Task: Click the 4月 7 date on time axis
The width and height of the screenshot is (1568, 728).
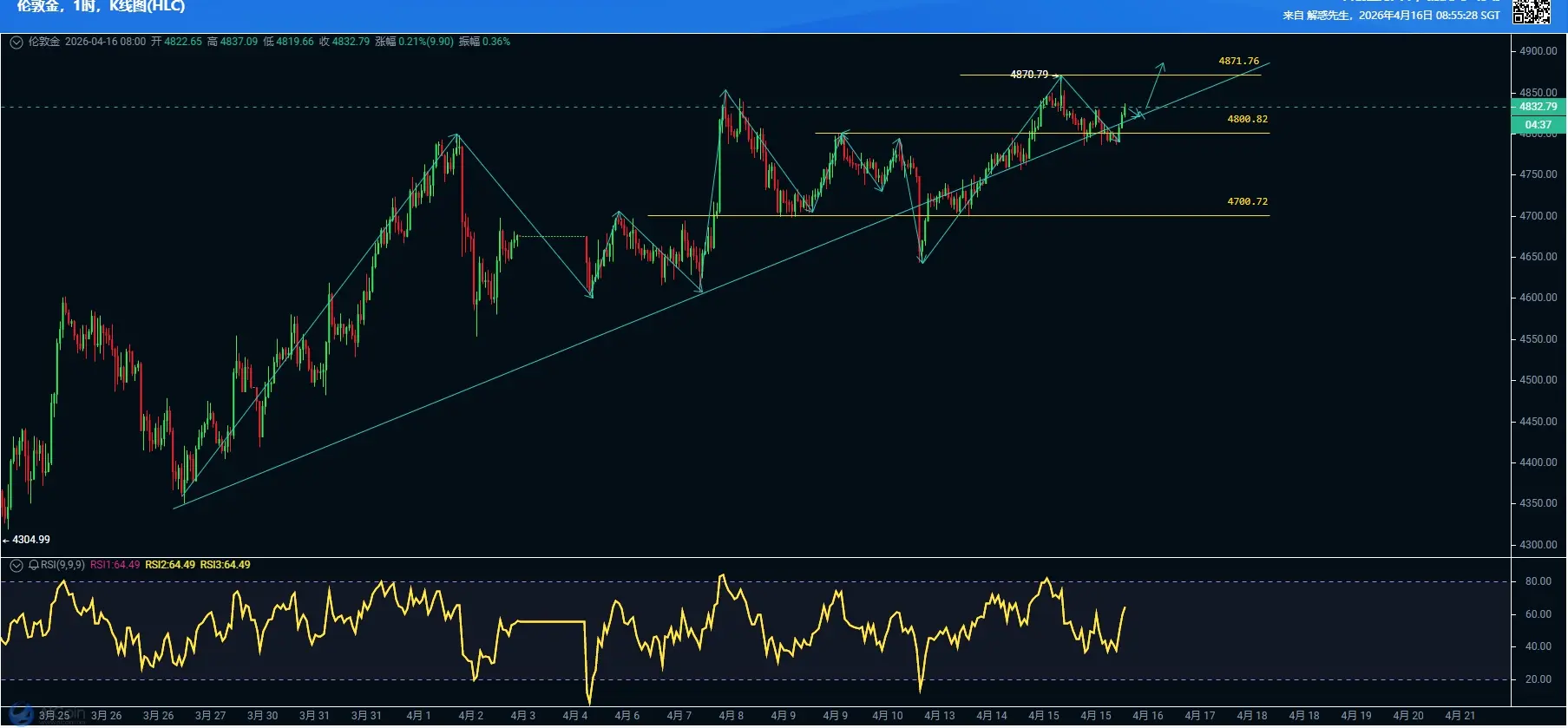Action: click(679, 716)
